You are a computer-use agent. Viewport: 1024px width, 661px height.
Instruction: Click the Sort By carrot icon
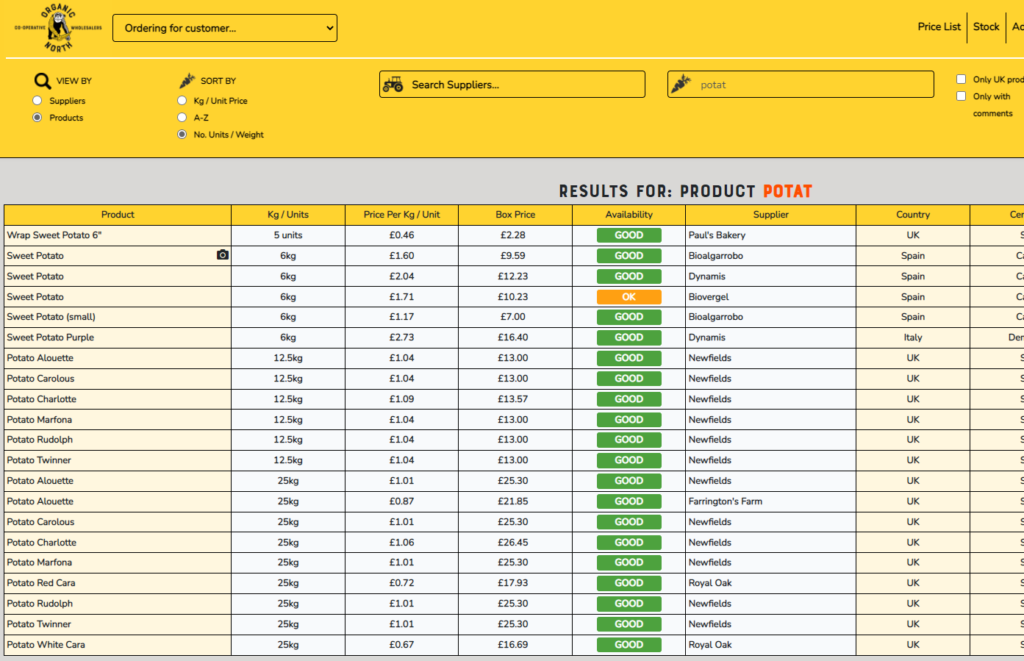coord(187,80)
